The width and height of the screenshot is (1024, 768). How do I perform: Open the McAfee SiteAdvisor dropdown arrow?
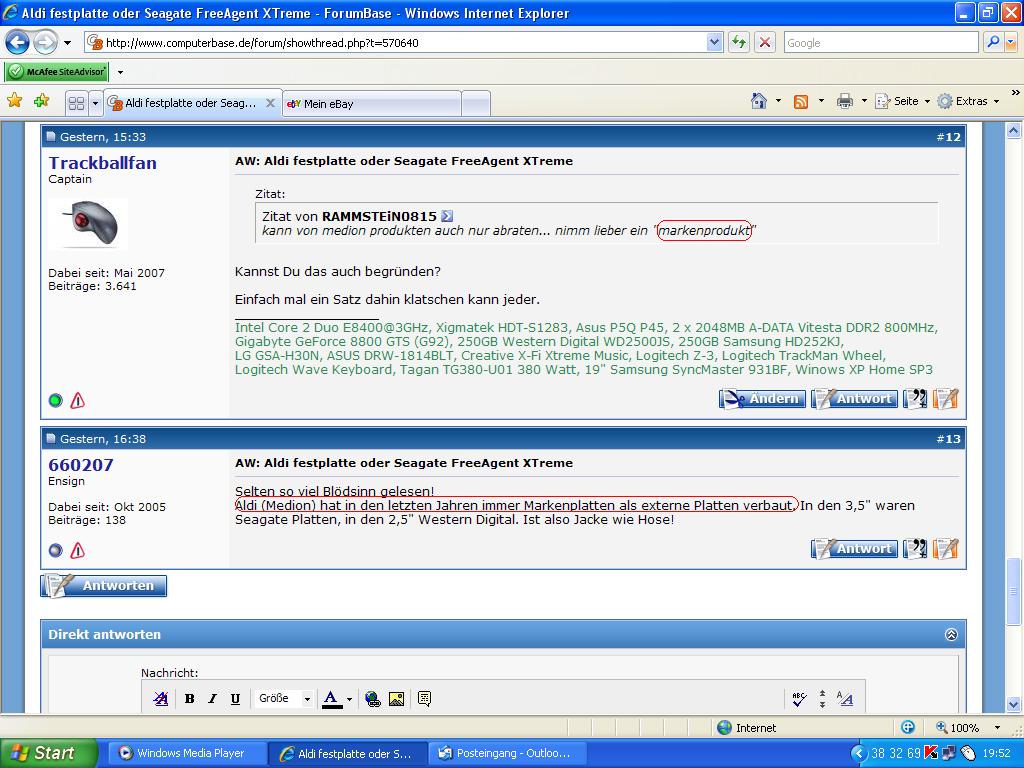[x=120, y=72]
